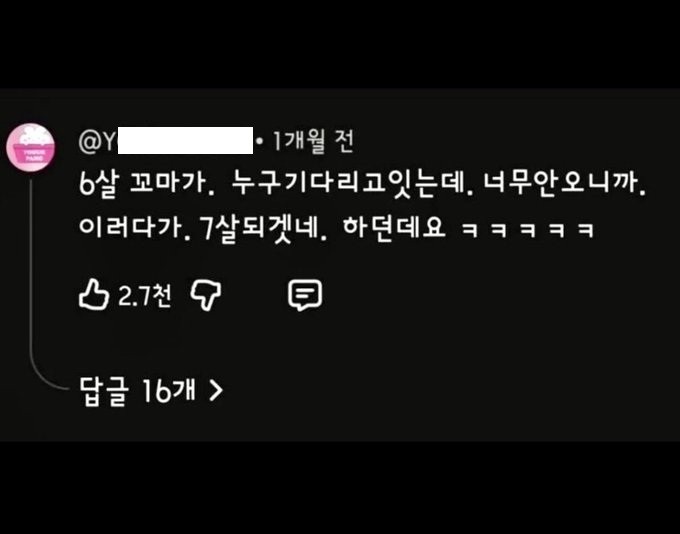Screen dimensions: 680x534
Task: Click the chevron next to 답글 16개
Action: point(216,390)
